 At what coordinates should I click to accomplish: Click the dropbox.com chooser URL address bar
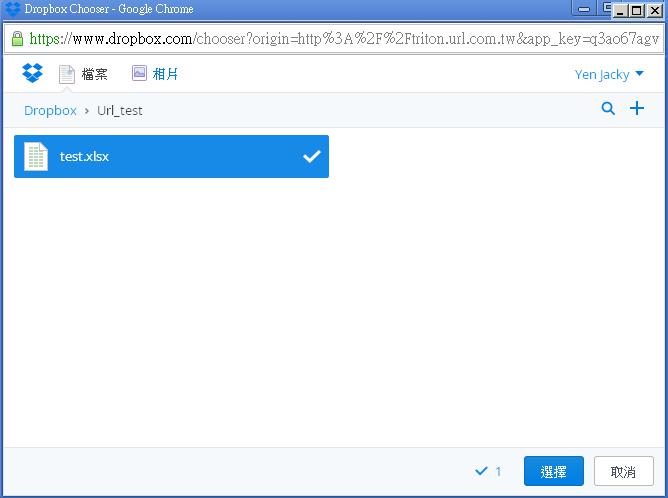(x=334, y=39)
